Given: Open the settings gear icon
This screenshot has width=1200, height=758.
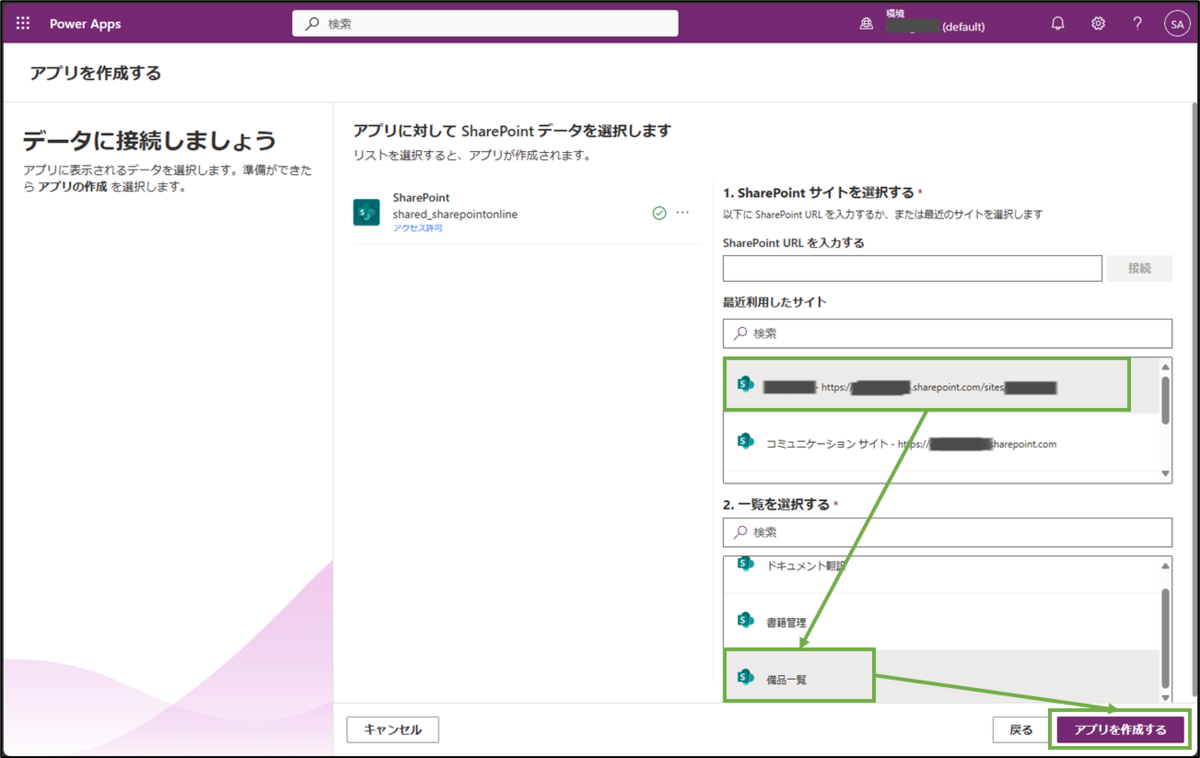Looking at the screenshot, I should pyautogui.click(x=1098, y=24).
